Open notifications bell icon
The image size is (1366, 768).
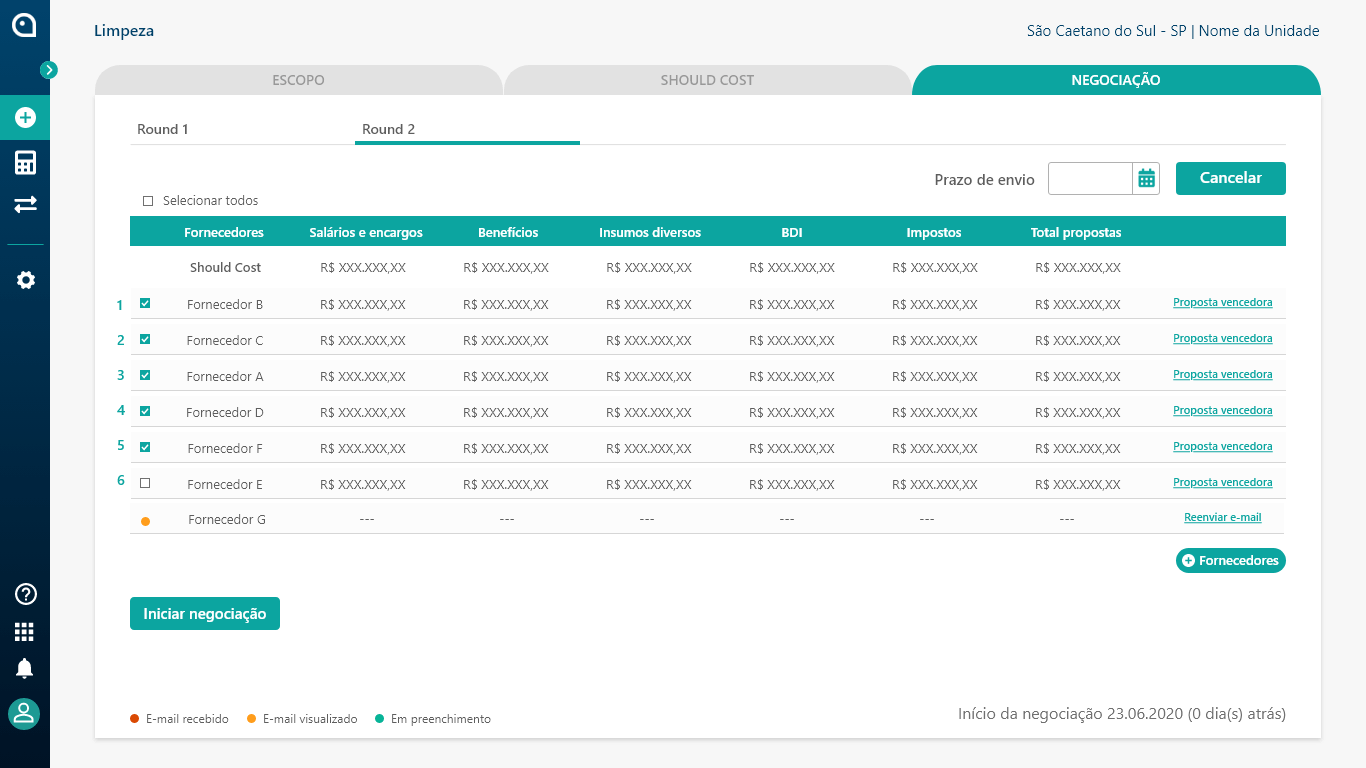(x=25, y=669)
